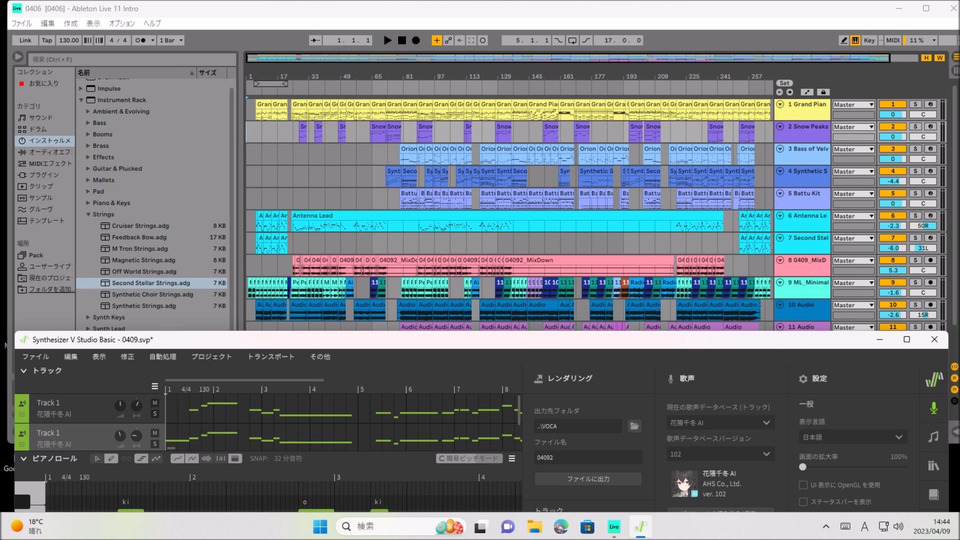Select the pencil tool in piano roll
Viewport: 960px width, 540px height.
[x=113, y=459]
